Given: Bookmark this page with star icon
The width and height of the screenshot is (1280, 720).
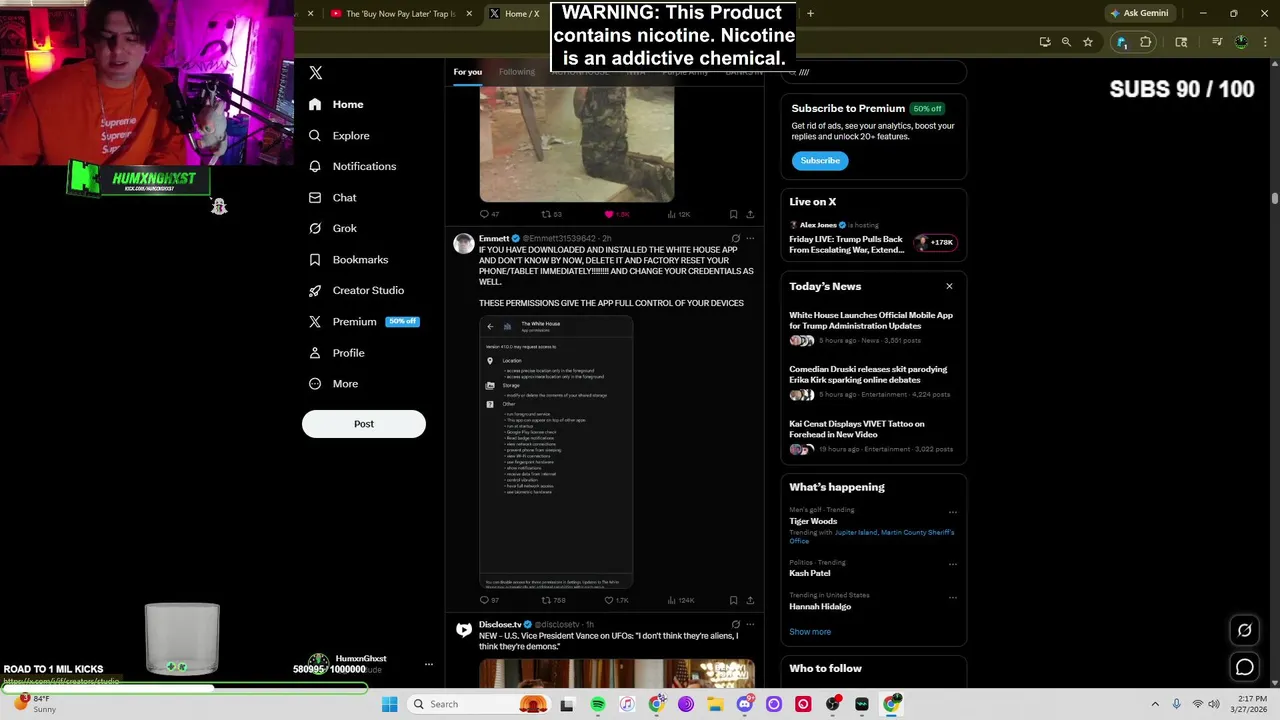Looking at the screenshot, I should (x=1088, y=42).
